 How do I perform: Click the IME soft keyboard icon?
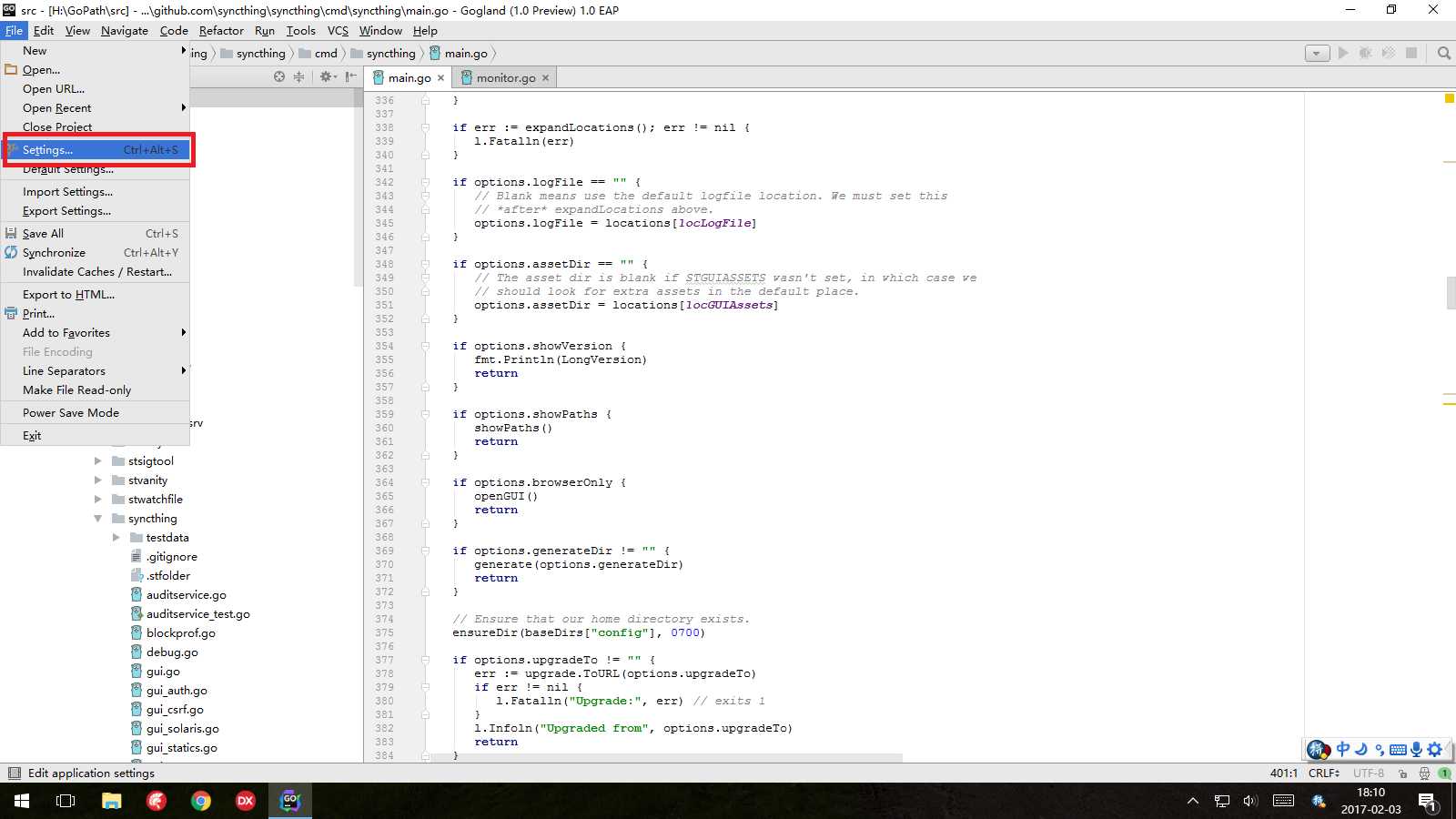coord(1398,750)
